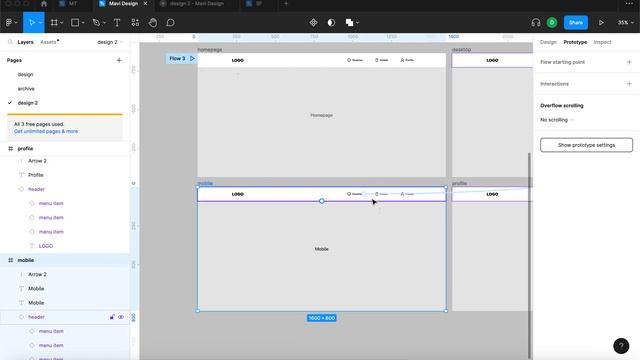
Task: Open the Move tool dropdown arrow
Action: point(40,23)
